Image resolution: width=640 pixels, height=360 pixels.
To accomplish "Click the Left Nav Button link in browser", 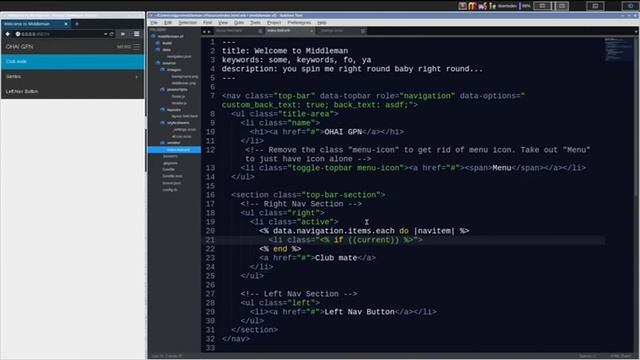I will coord(22,91).
